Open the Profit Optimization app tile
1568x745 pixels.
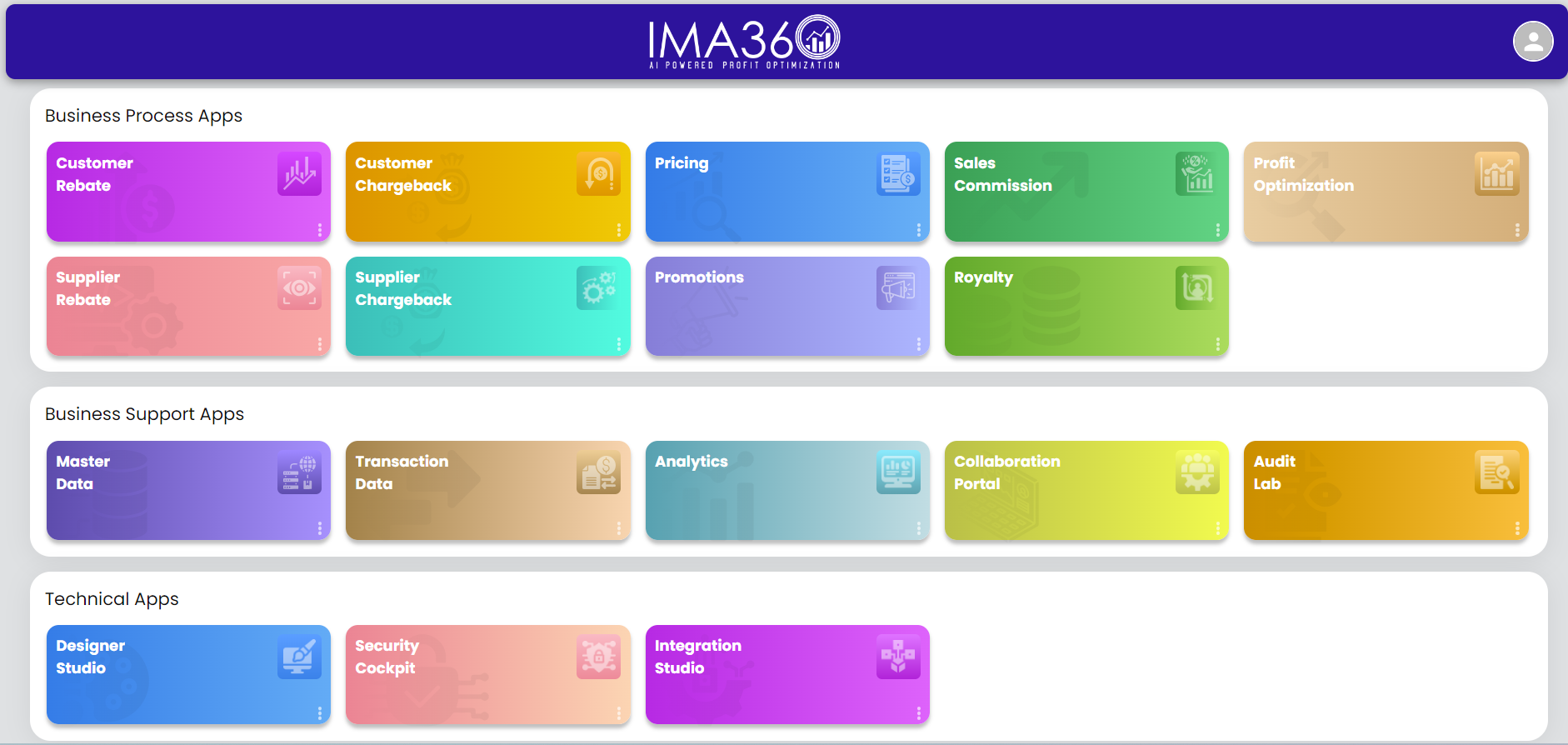[x=1386, y=192]
